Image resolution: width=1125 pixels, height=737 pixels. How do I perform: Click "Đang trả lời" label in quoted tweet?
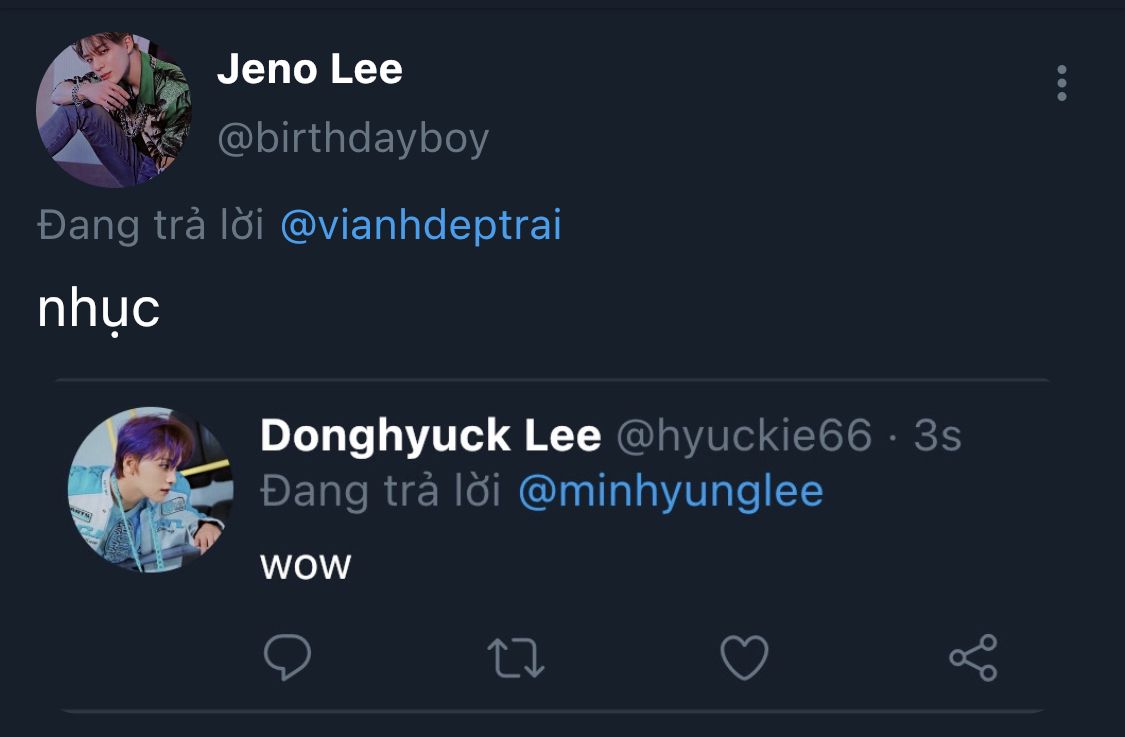tap(380, 492)
